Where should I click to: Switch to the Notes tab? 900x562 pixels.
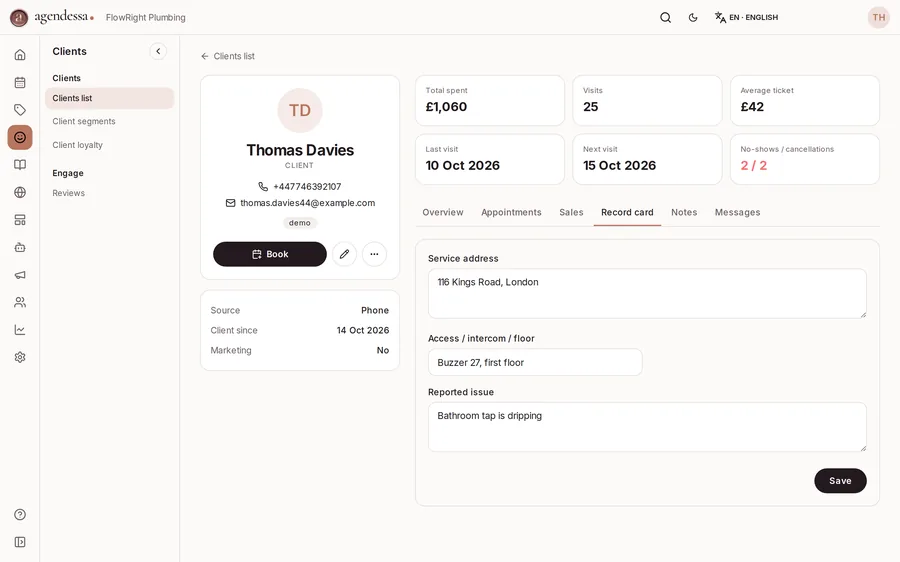coord(684,212)
